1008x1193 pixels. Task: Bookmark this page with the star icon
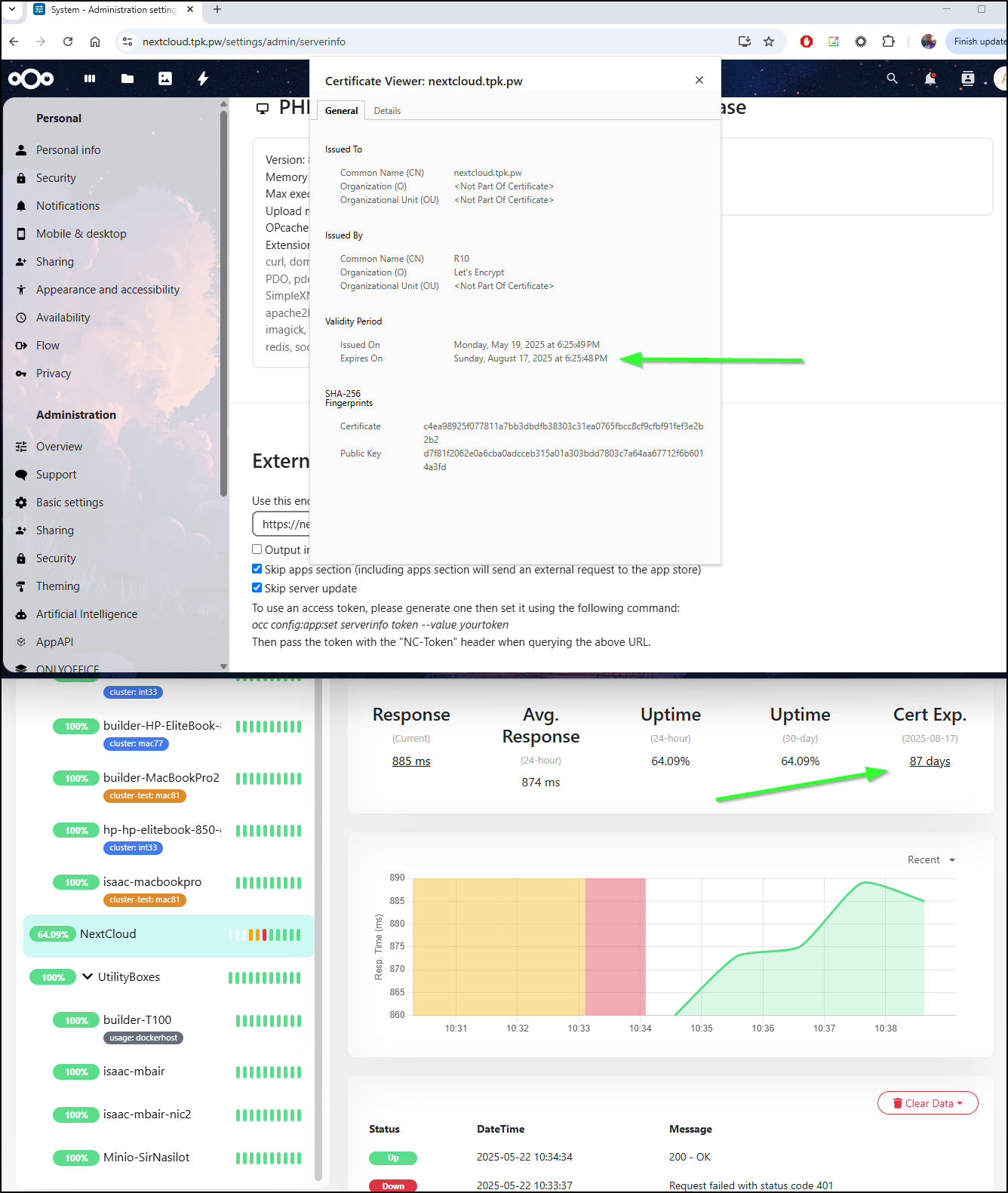click(769, 42)
